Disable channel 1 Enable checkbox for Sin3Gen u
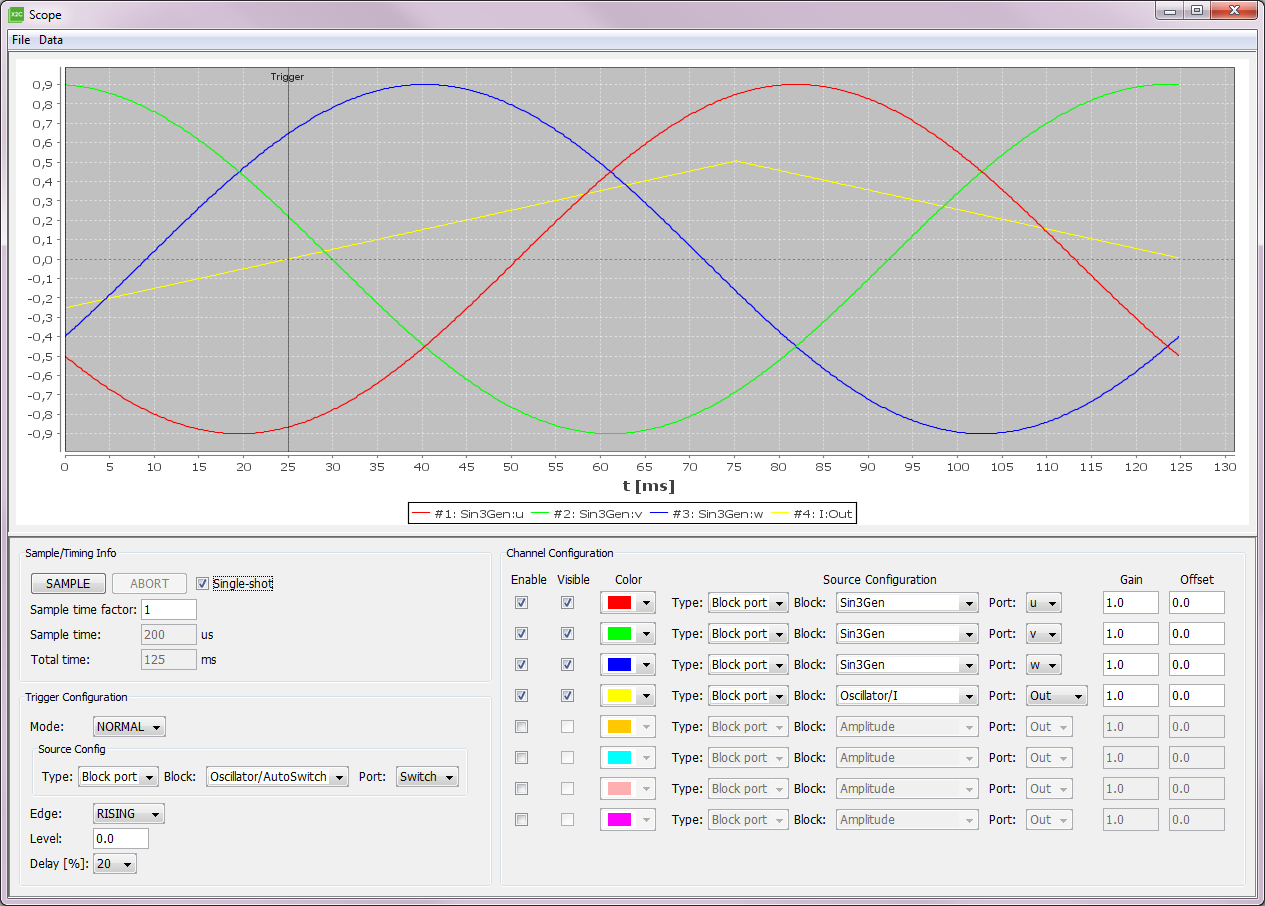This screenshot has width=1265, height=906. click(521, 603)
